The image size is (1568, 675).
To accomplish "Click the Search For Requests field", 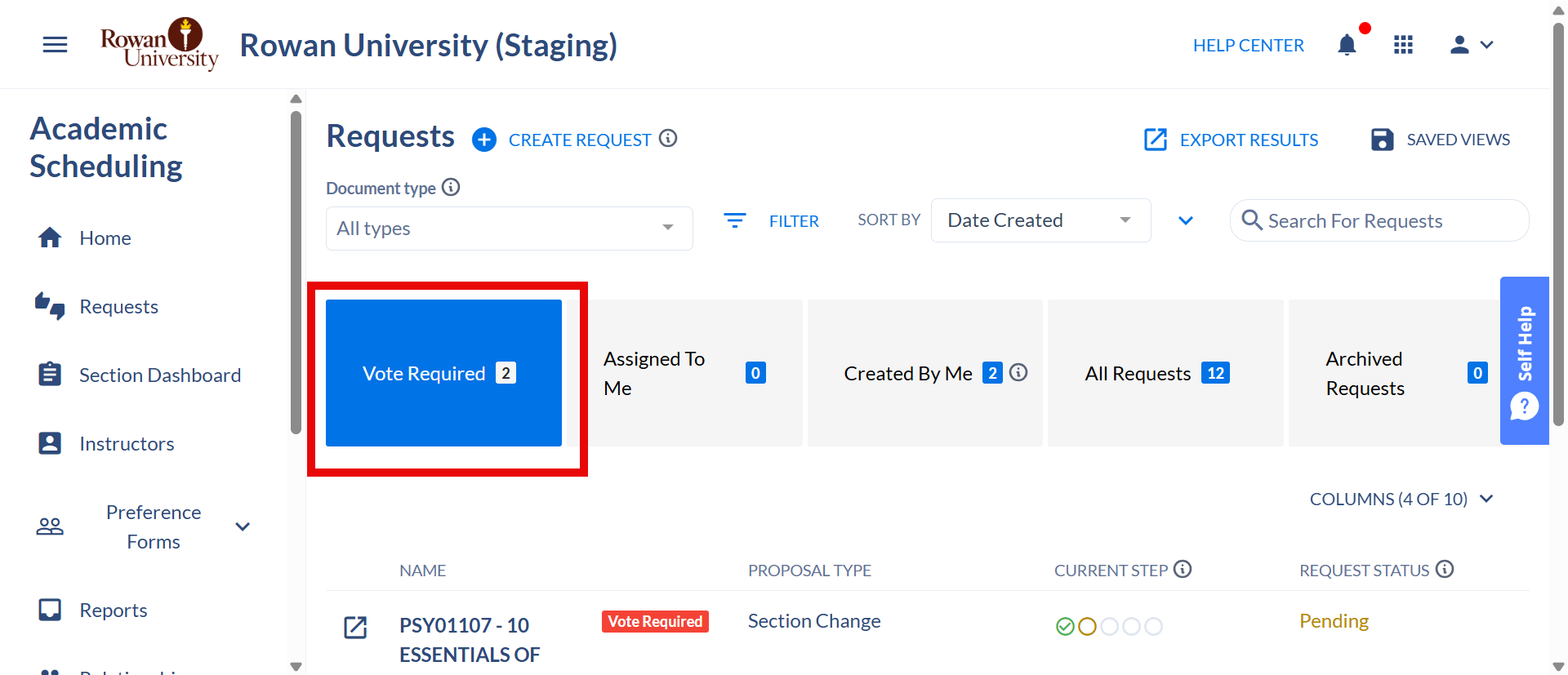I will (1379, 220).
